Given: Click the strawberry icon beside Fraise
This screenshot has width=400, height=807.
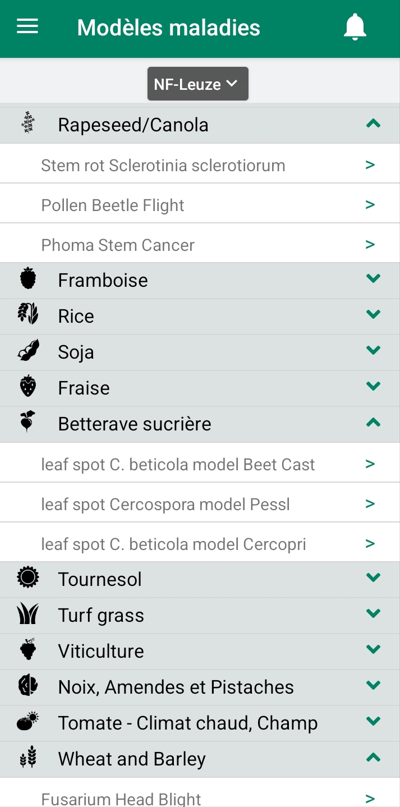Looking at the screenshot, I should pos(28,386).
